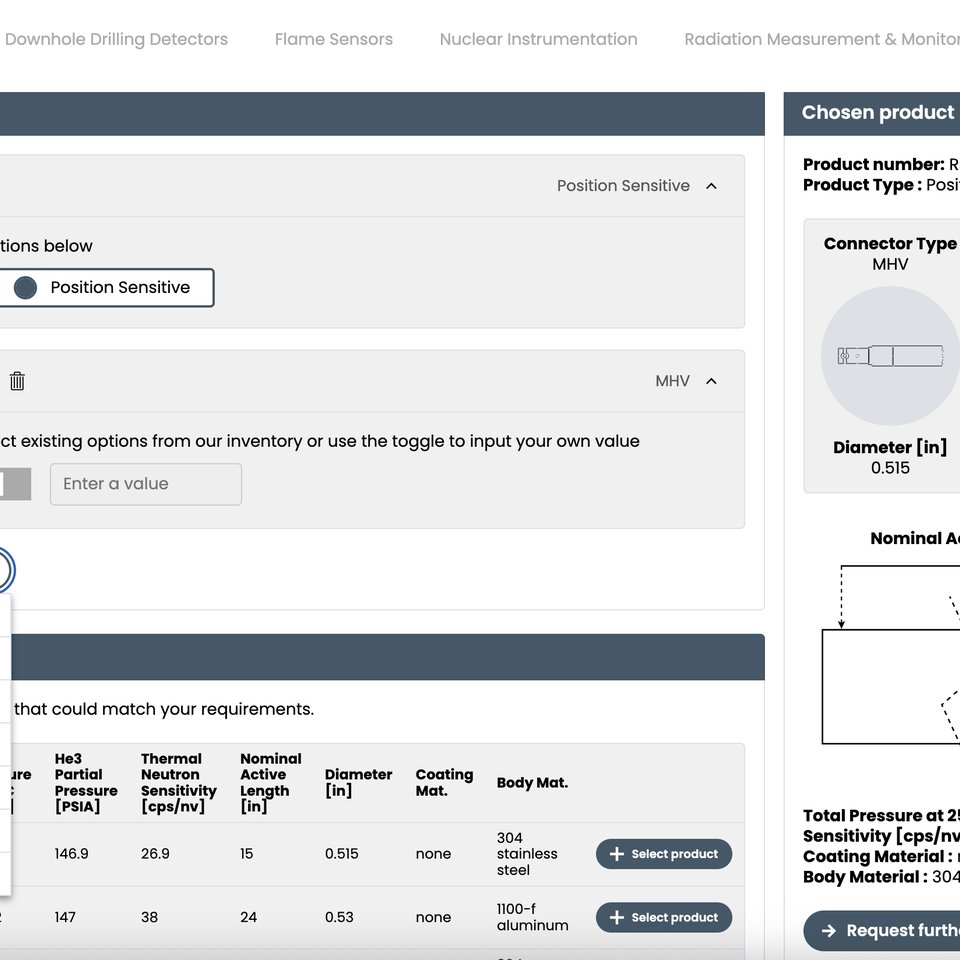Open the Flame Sensors menu

(x=333, y=39)
